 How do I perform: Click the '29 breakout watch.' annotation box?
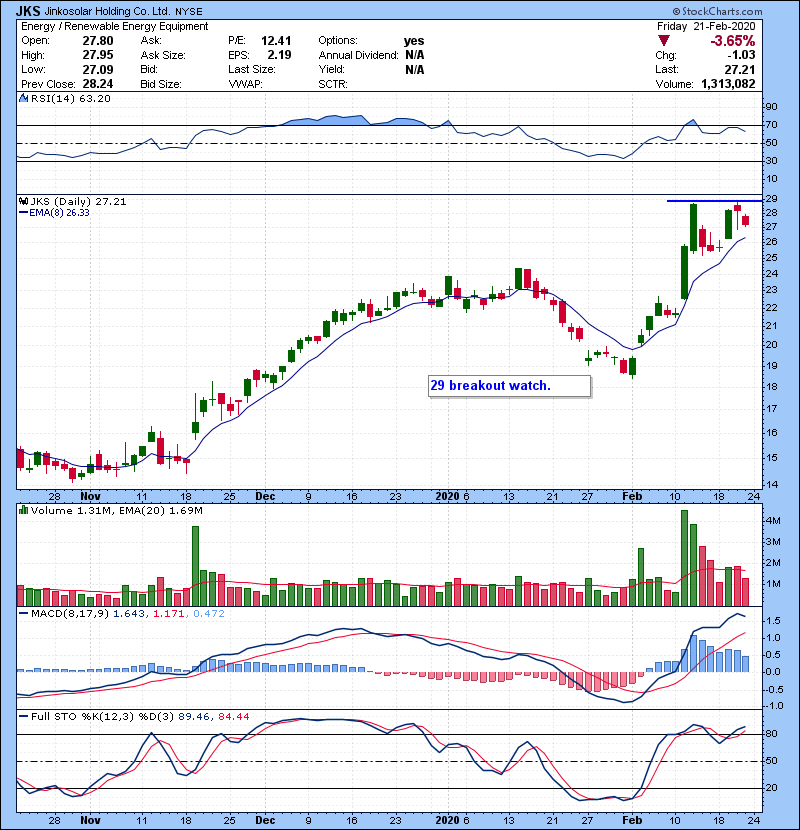509,386
